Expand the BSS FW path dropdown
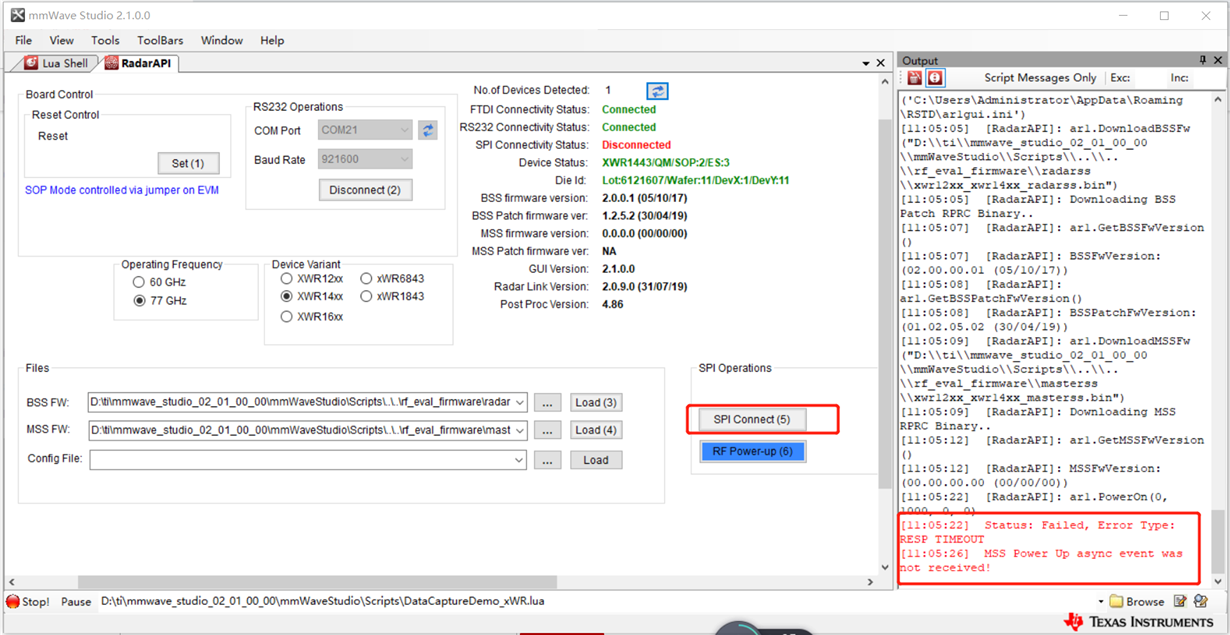The height and width of the screenshot is (635, 1230). (x=519, y=402)
